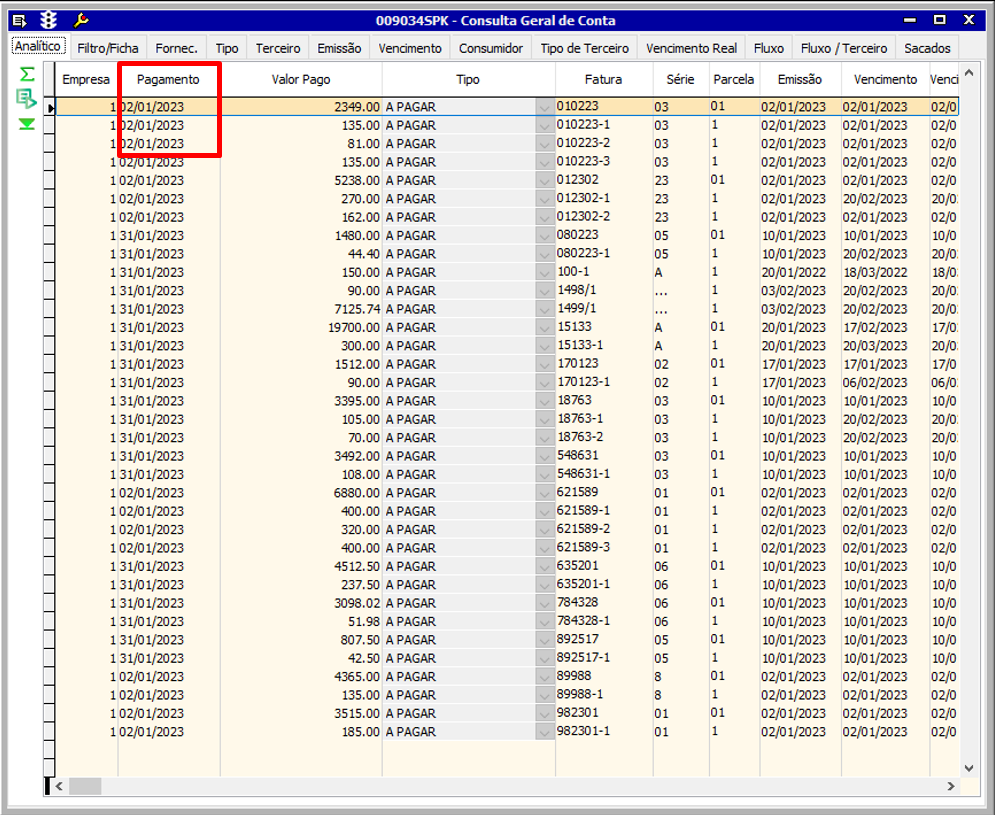Sort by the Valor Pago column header
The image size is (995, 815).
point(301,79)
